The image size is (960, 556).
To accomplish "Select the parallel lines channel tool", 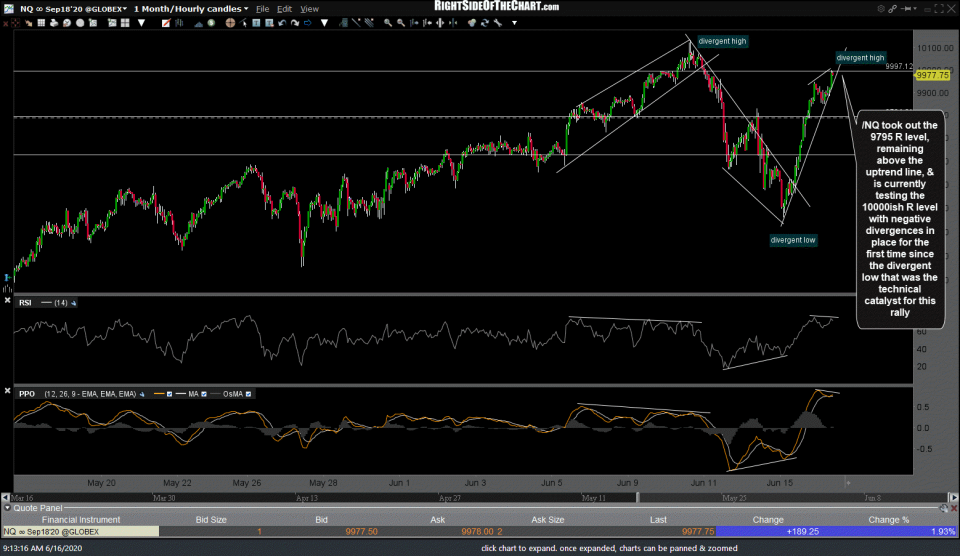I will tap(369, 23).
